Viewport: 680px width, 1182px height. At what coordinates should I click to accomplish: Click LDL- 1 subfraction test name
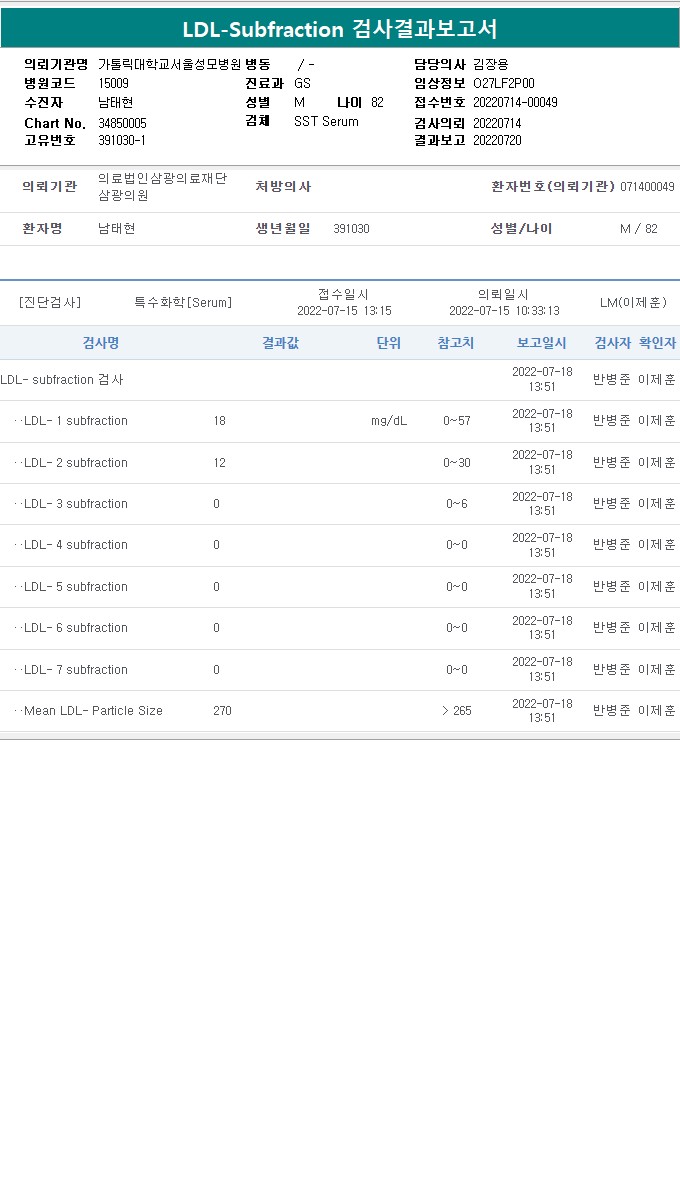tap(76, 421)
